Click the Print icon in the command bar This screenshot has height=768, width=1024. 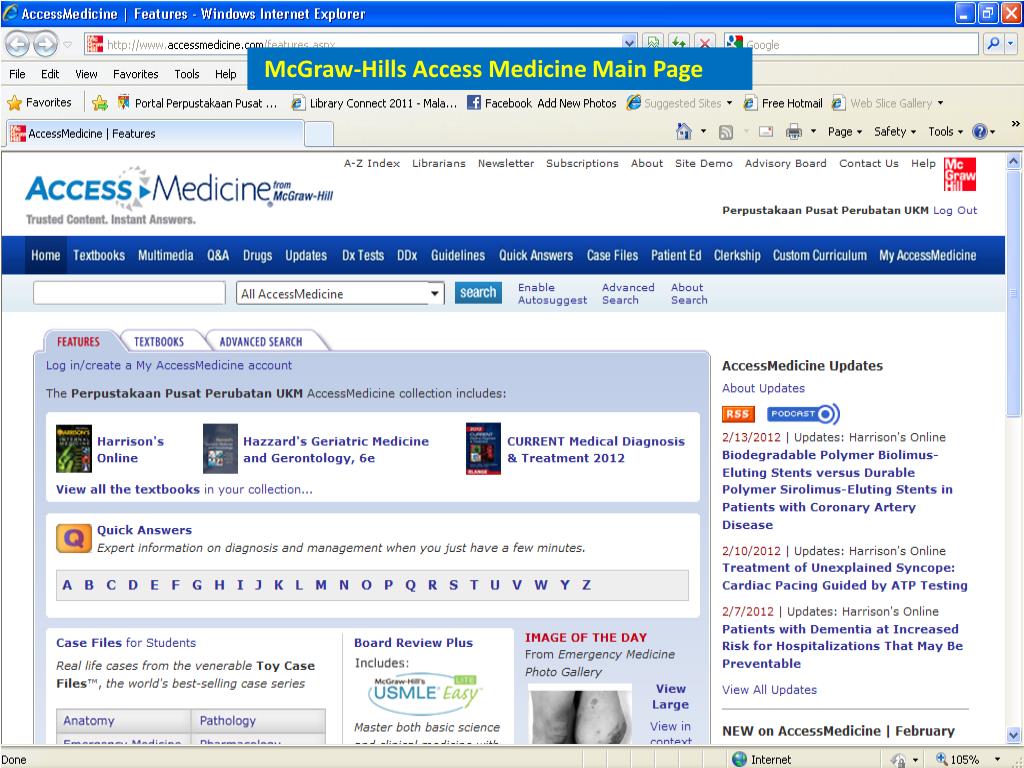793,132
